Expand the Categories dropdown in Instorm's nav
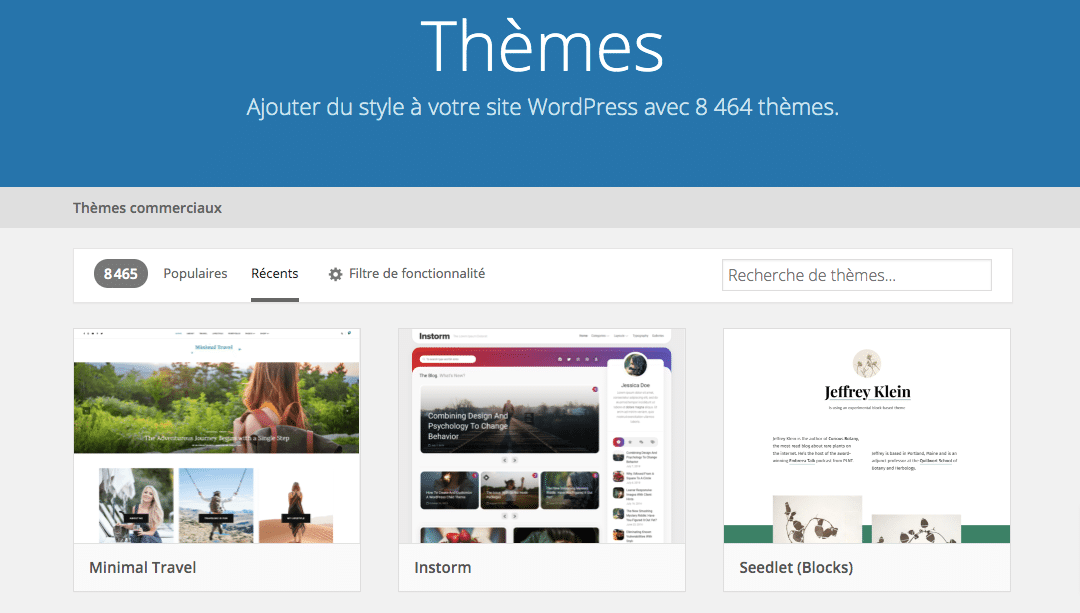The image size is (1080, 613). [x=598, y=336]
